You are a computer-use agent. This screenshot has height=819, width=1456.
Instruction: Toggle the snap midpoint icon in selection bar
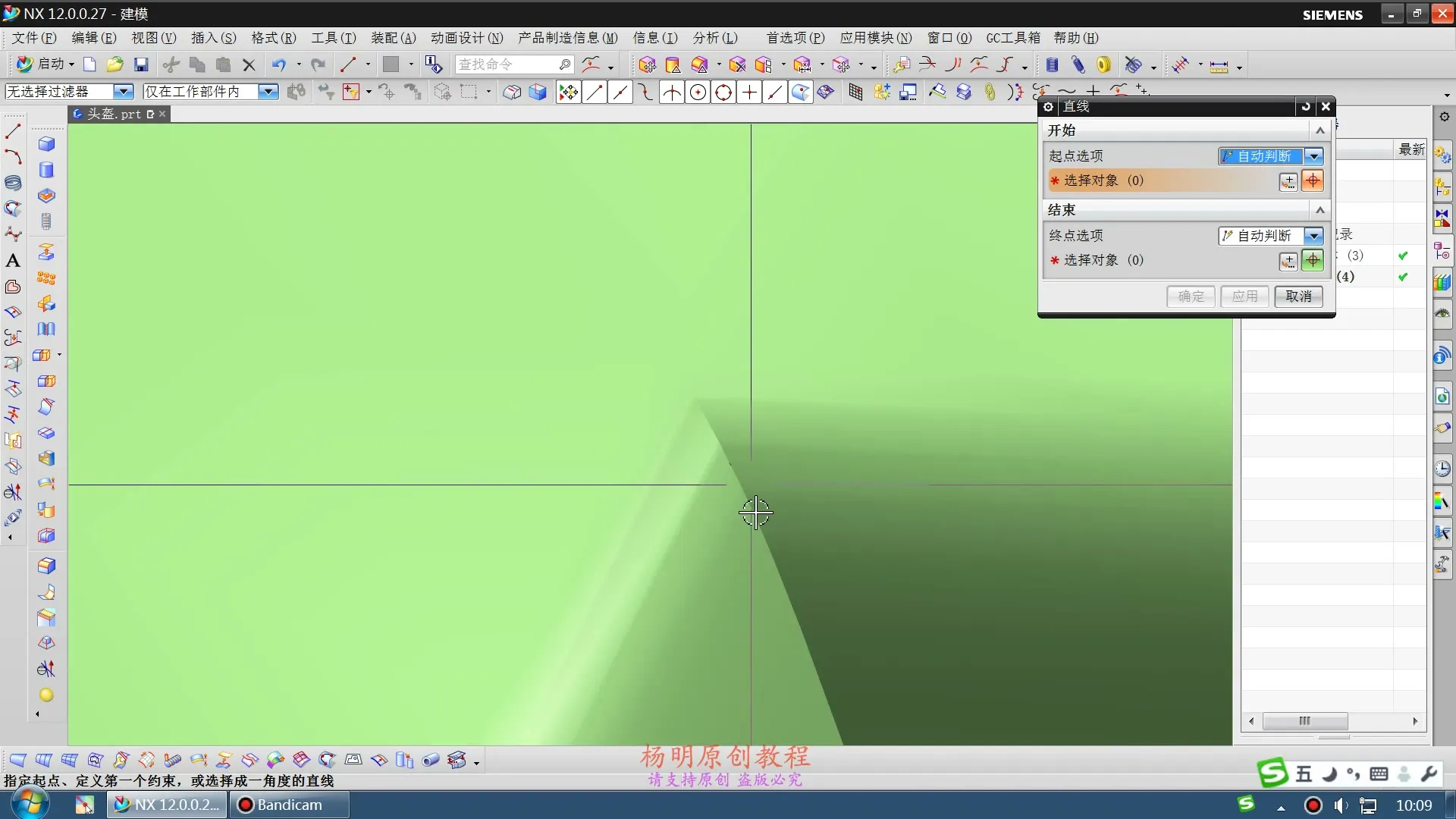click(x=620, y=93)
